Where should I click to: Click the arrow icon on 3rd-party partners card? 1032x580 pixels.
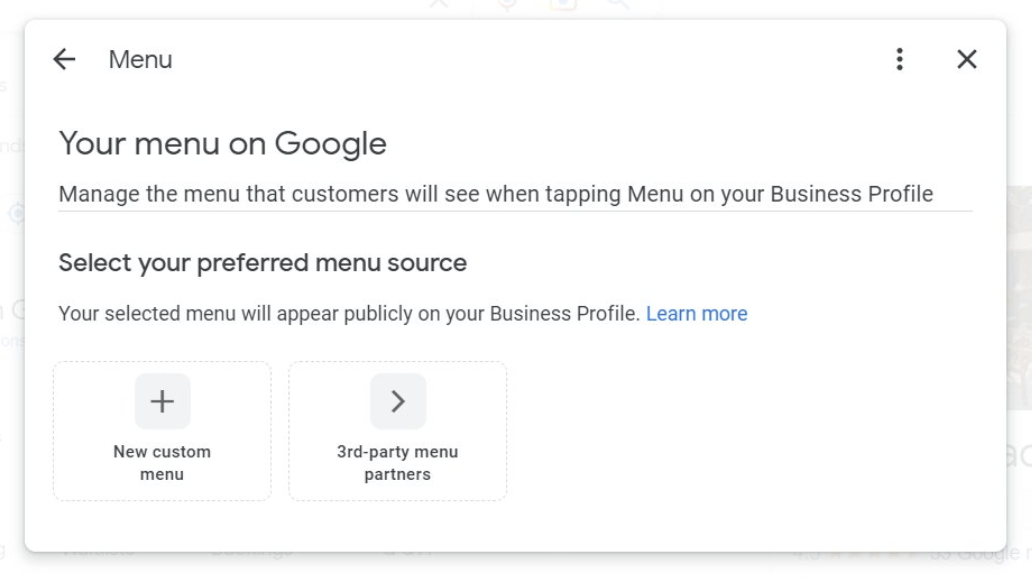398,400
